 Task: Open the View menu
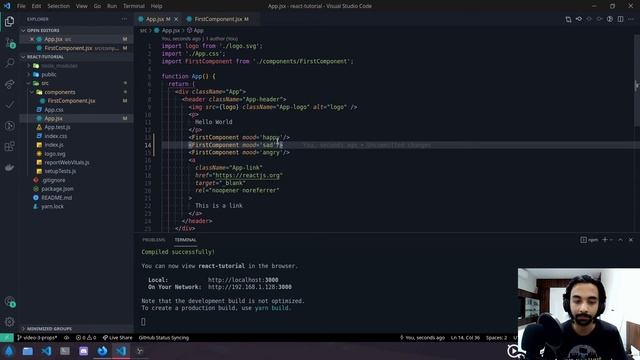[82, 6]
